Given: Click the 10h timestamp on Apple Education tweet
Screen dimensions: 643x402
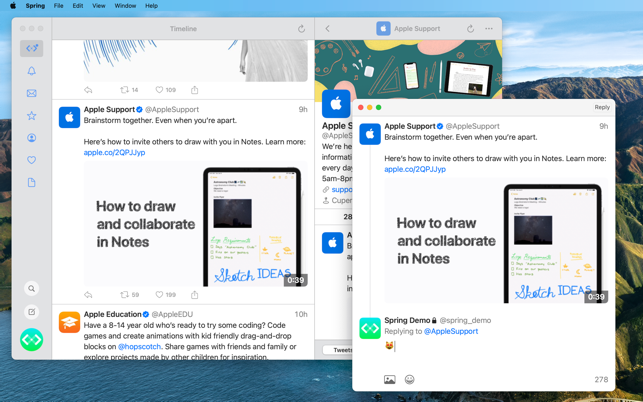Looking at the screenshot, I should tap(301, 314).
